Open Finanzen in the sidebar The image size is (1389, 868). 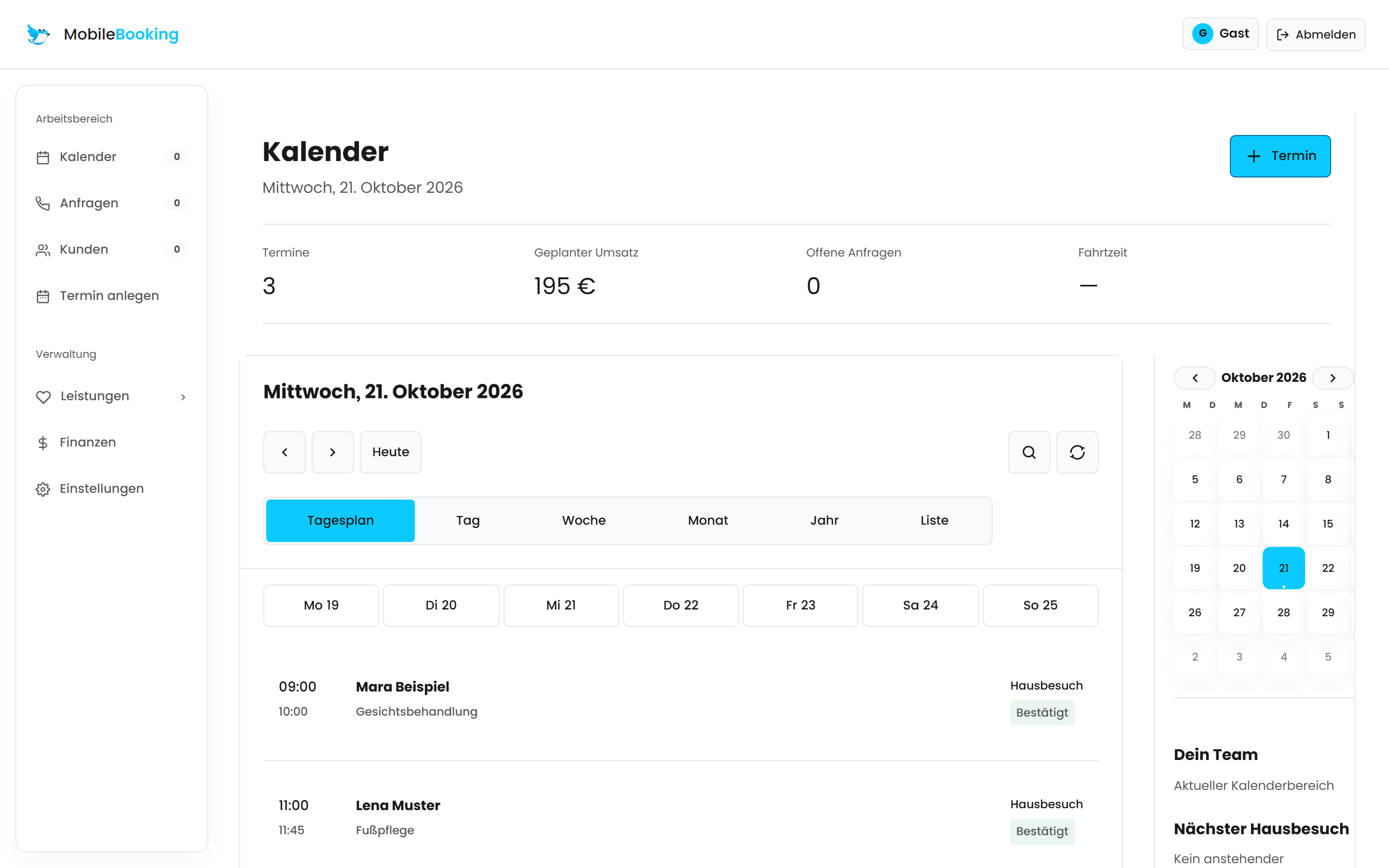point(111,442)
